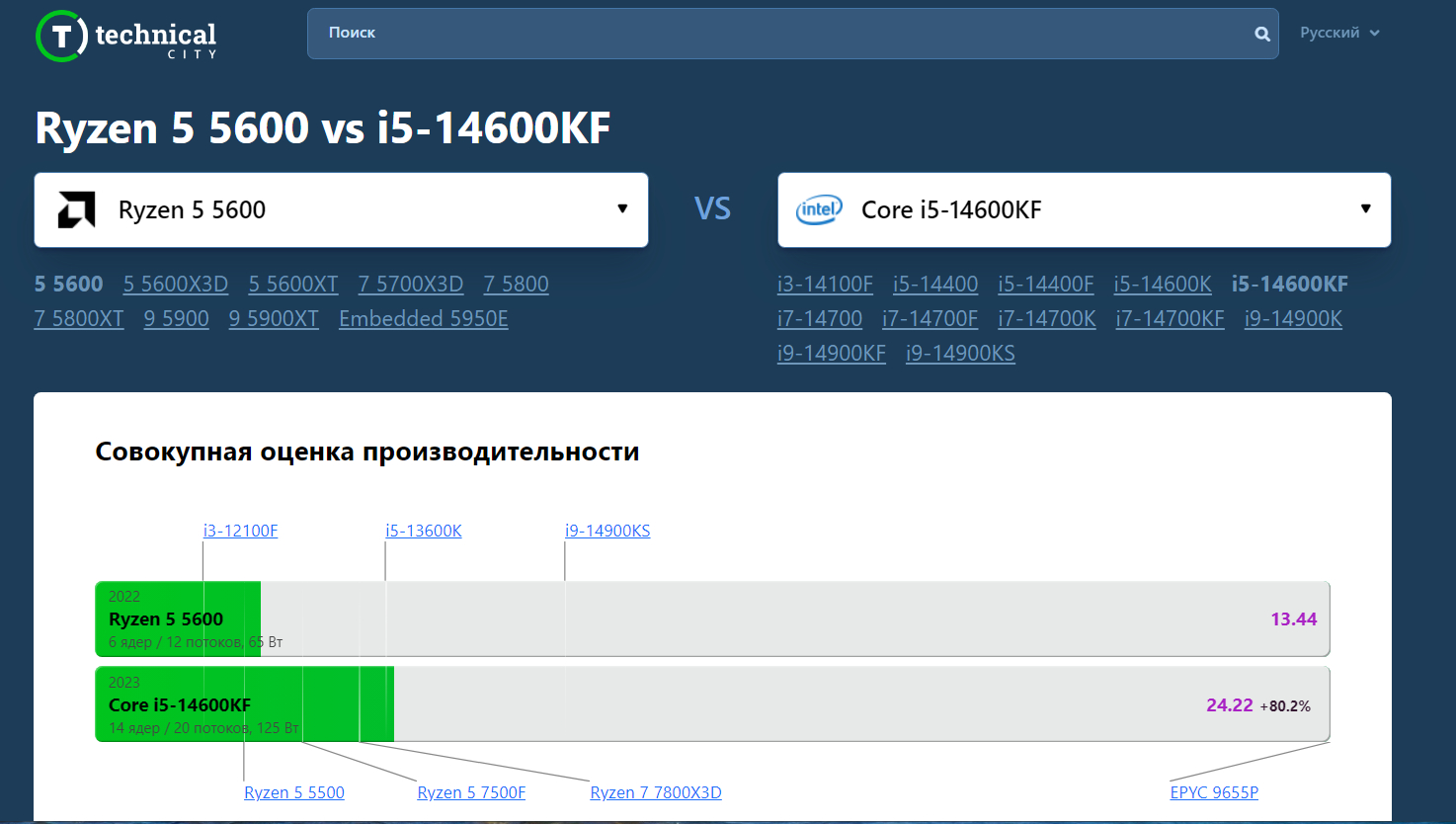This screenshot has height=824, width=1456.
Task: Choose the 7 5700X3D link
Action: tap(411, 285)
